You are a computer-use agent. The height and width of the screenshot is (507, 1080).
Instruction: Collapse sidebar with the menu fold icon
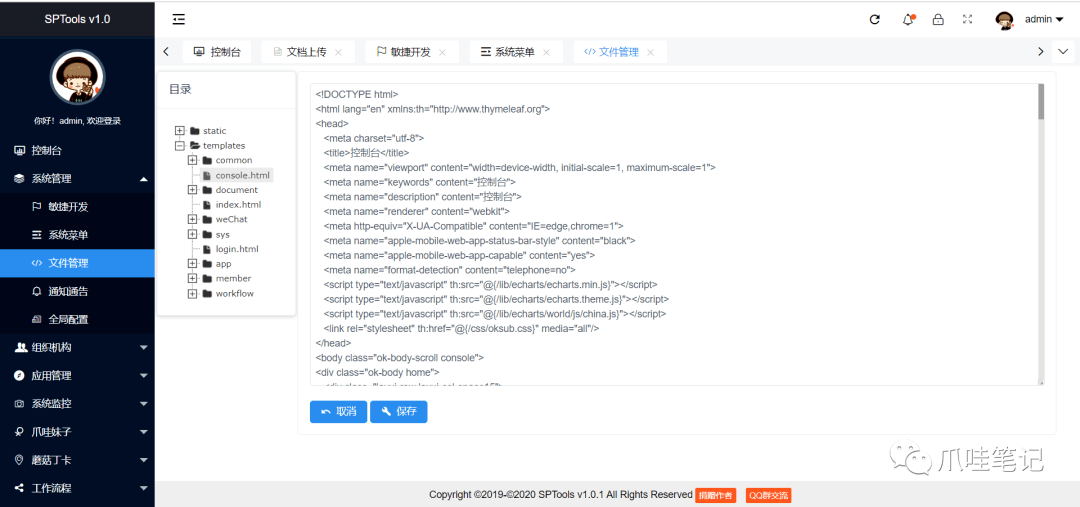click(x=179, y=19)
